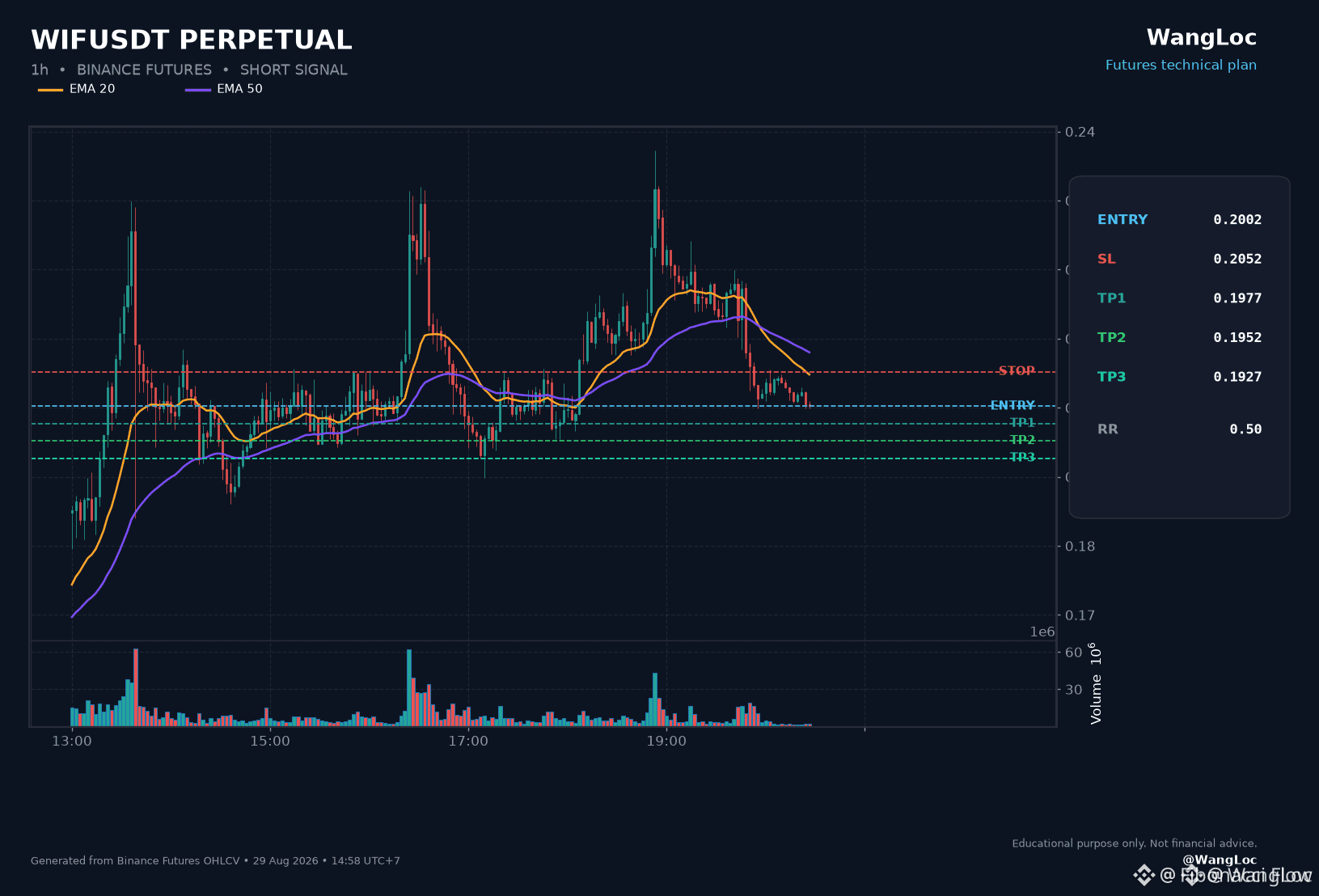Click the purple EMA 50 legend line
Screen dimensions: 1319x896
(198, 90)
